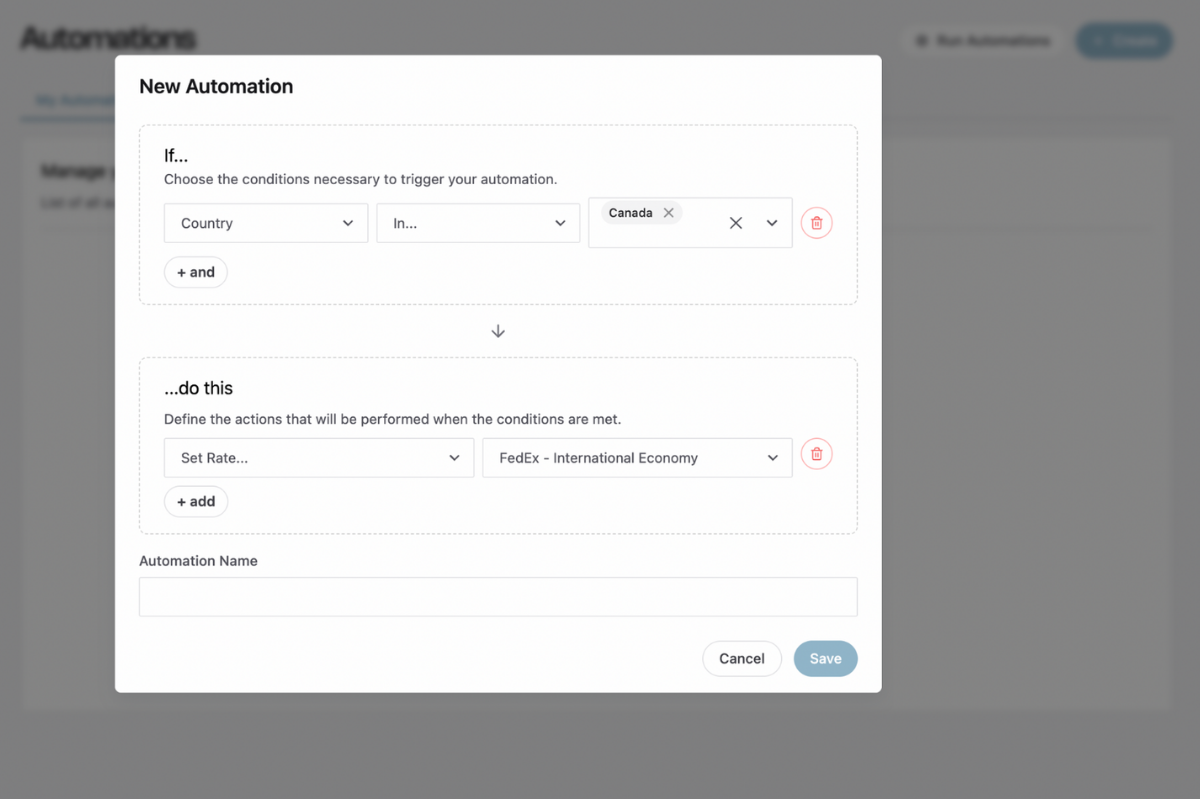Open the Country condition field dropdown

tap(266, 223)
